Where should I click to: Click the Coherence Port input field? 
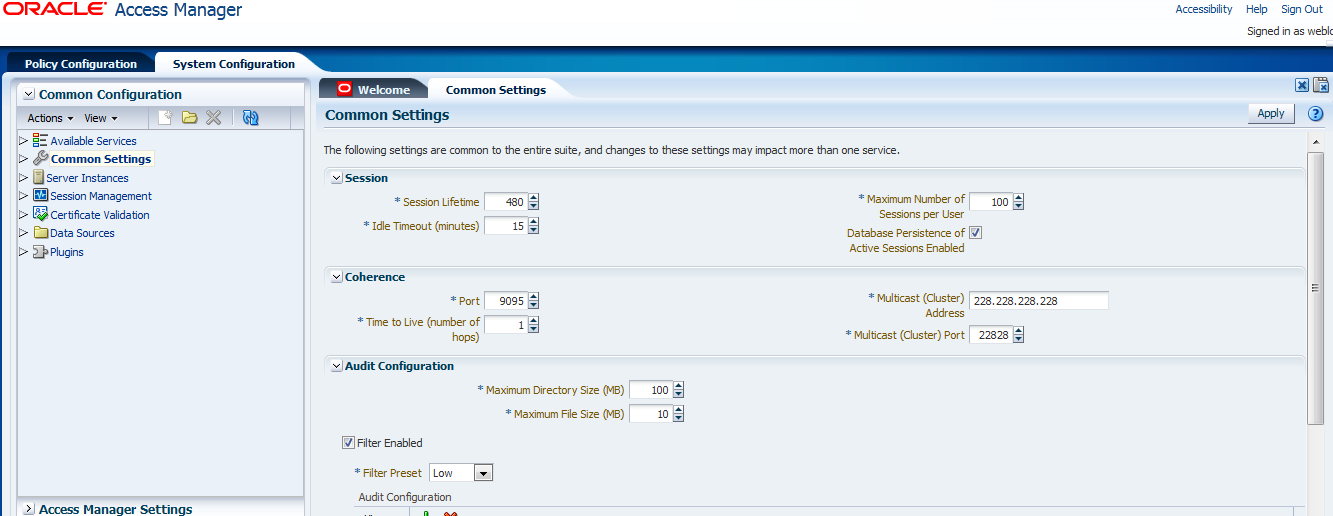(x=505, y=301)
